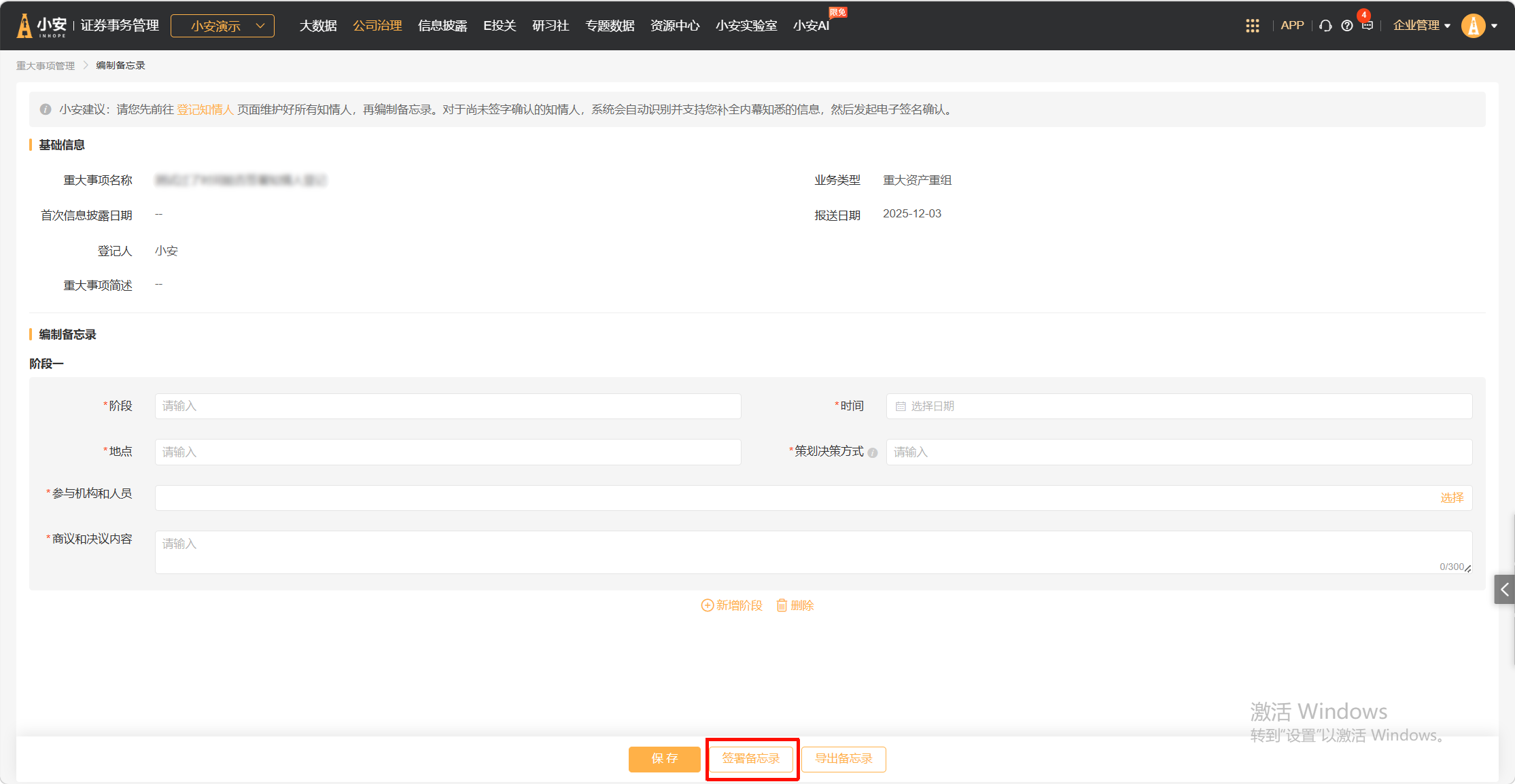Expand the right-side collapsed panel arrow
The image size is (1515, 784).
(x=1504, y=590)
